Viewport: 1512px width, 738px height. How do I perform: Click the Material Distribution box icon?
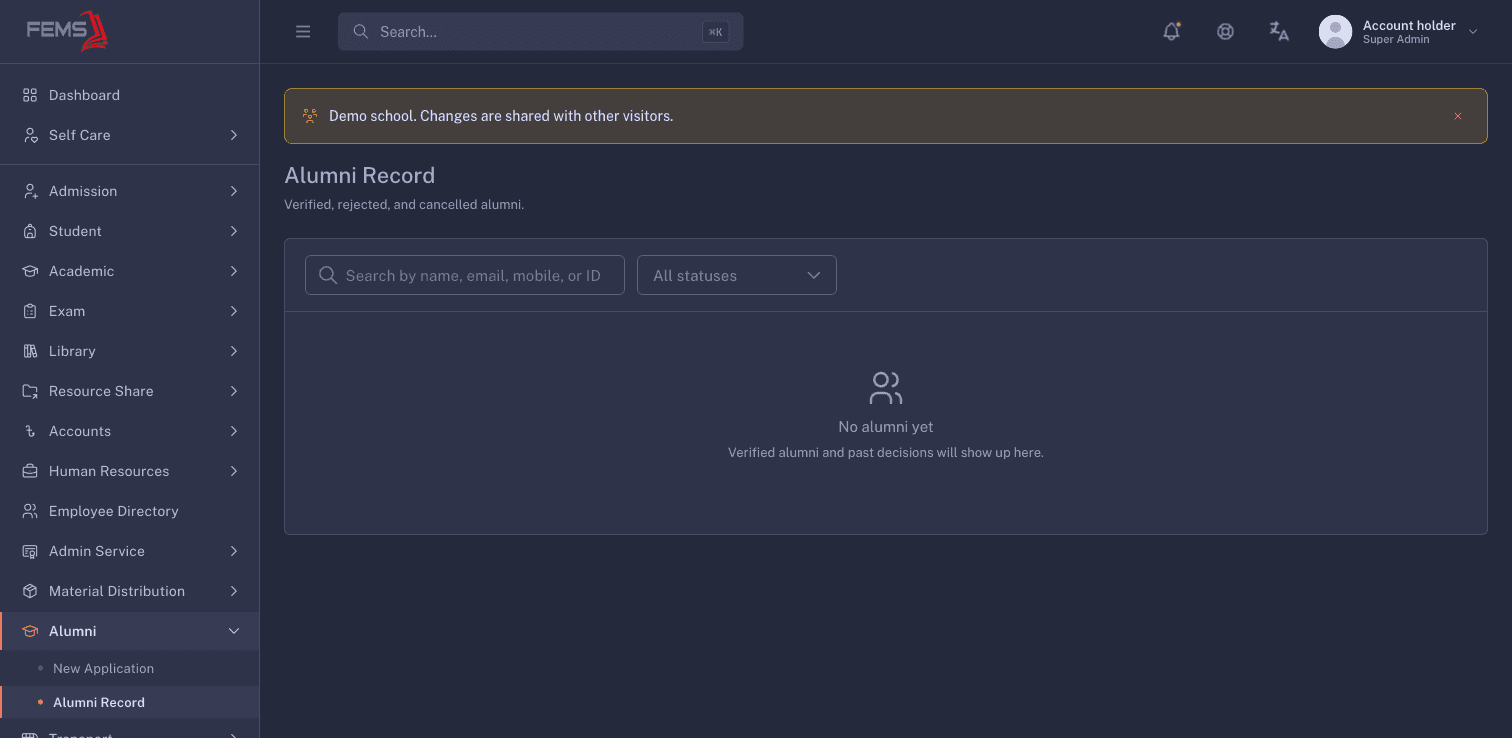(30, 591)
